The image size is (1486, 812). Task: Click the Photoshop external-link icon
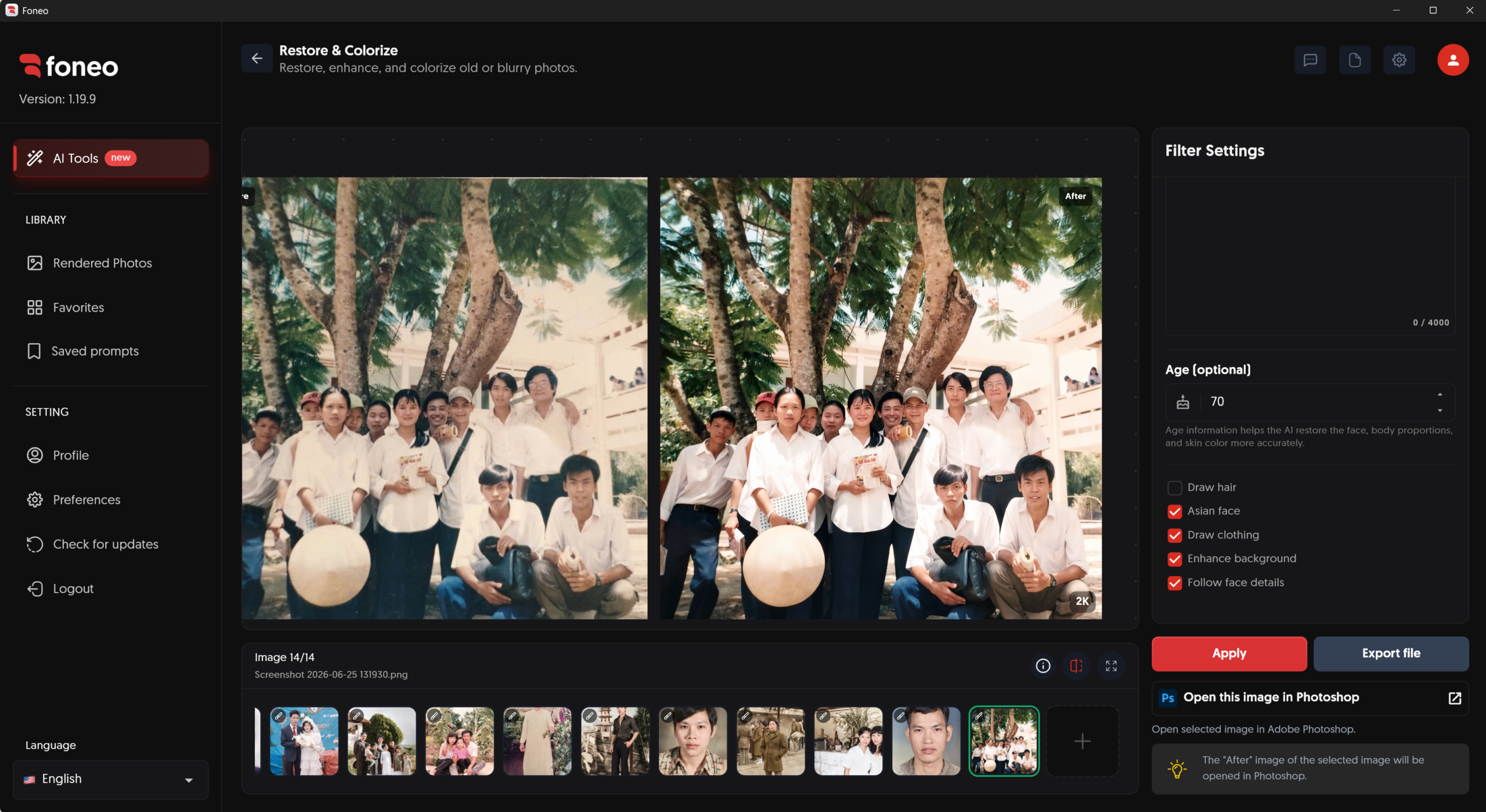(x=1455, y=698)
